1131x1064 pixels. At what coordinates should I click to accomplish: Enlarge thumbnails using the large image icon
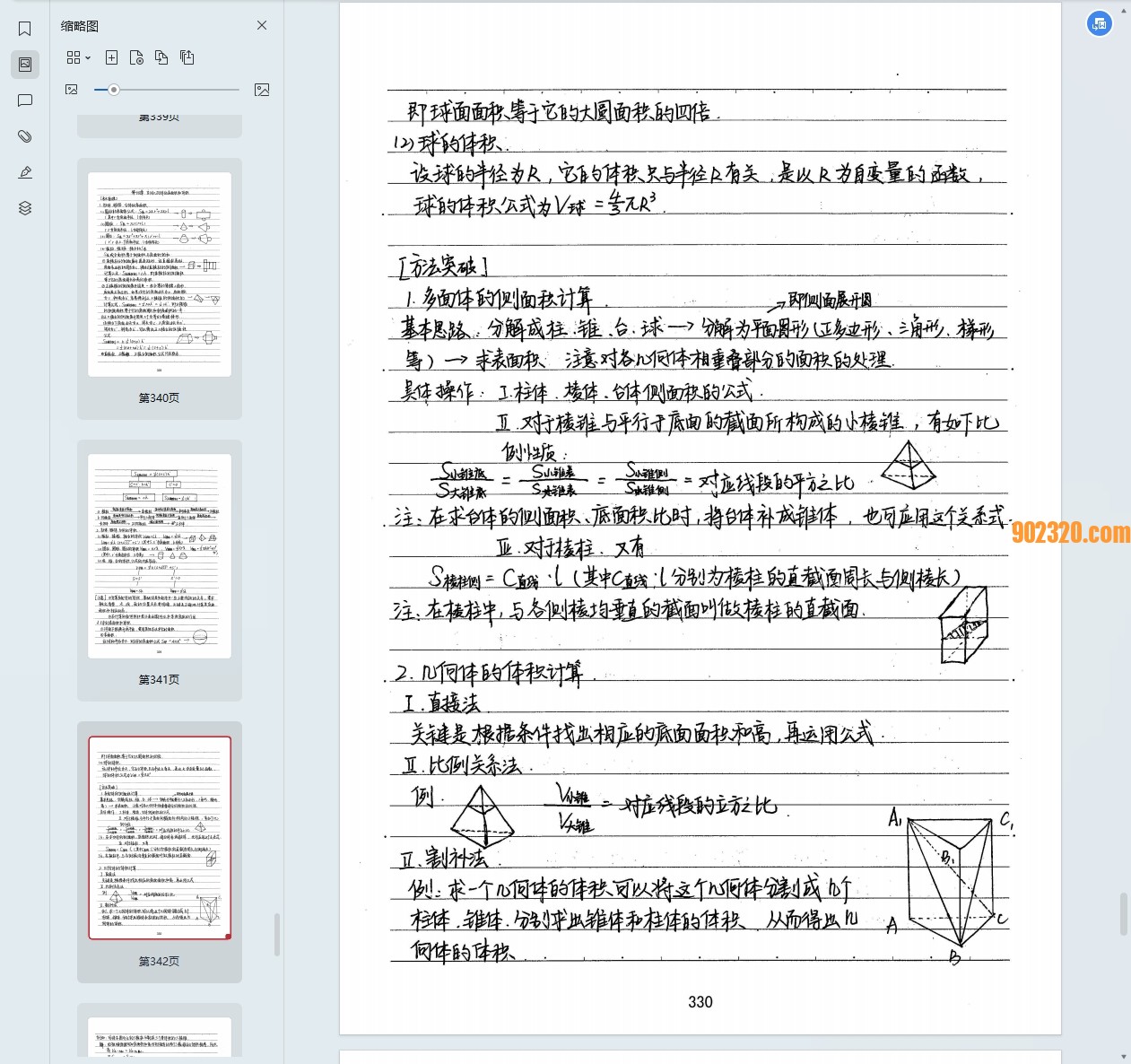(262, 90)
